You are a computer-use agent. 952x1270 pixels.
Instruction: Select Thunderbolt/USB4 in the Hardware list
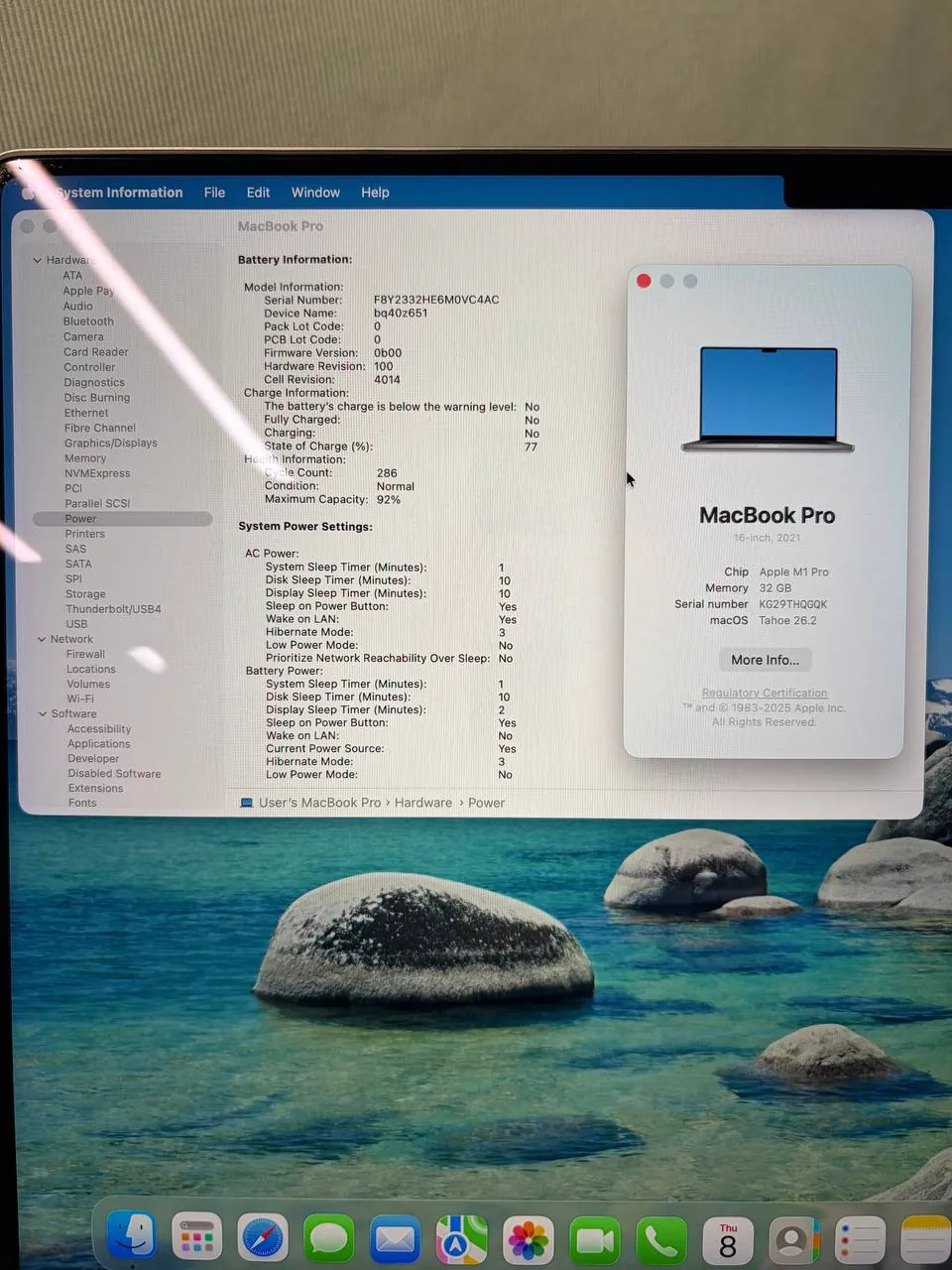[x=113, y=609]
